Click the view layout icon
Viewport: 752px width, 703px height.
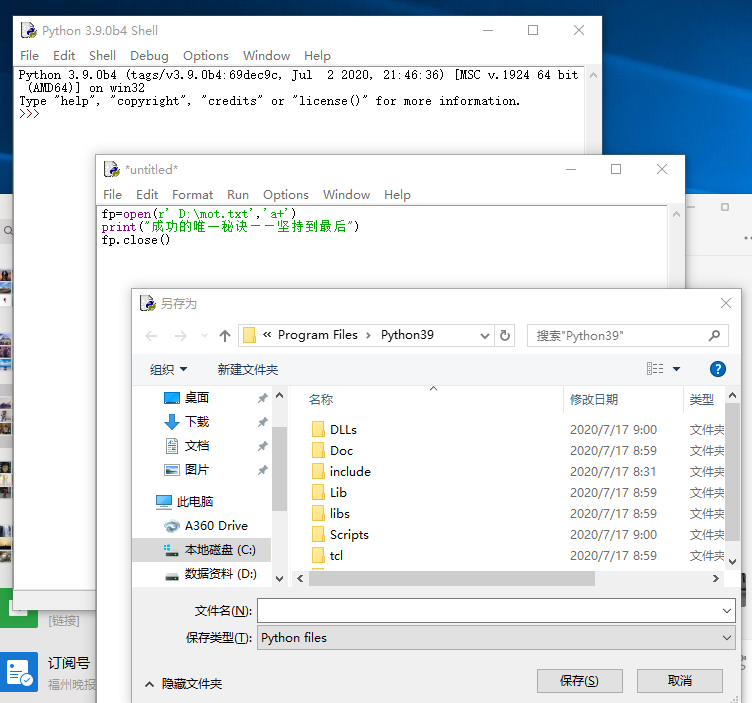[655, 369]
